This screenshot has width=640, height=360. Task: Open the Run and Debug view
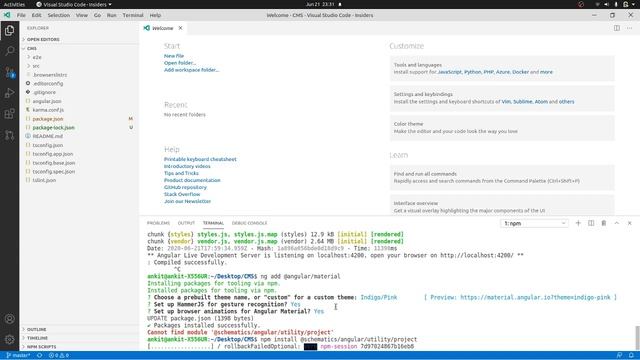[9, 93]
